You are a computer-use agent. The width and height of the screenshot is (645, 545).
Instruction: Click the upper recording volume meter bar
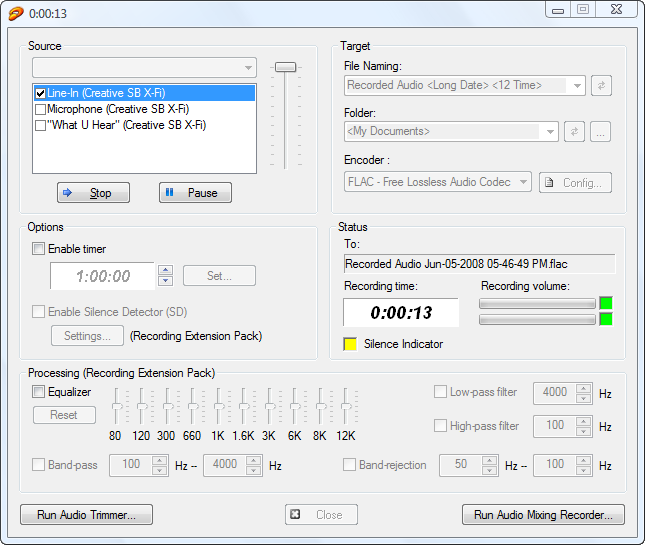click(x=537, y=304)
